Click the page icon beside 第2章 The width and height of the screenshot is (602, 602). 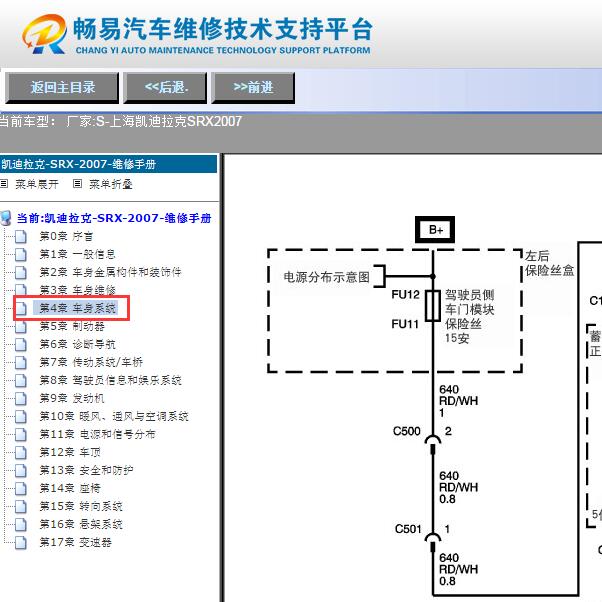21,273
